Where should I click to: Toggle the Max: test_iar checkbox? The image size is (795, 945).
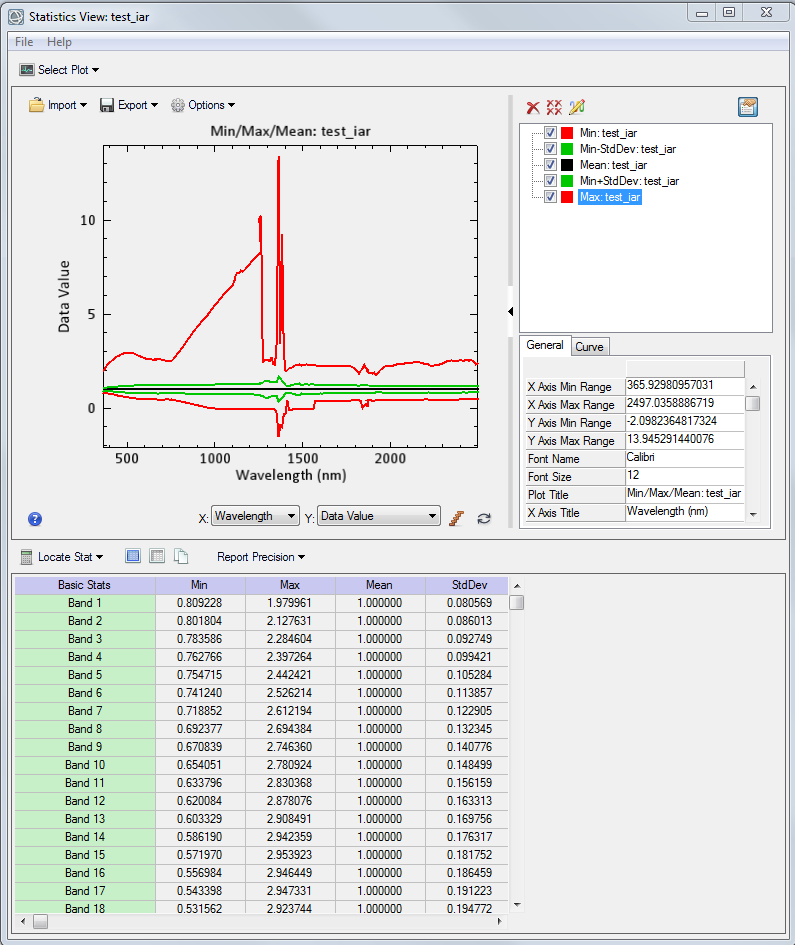pyautogui.click(x=550, y=197)
